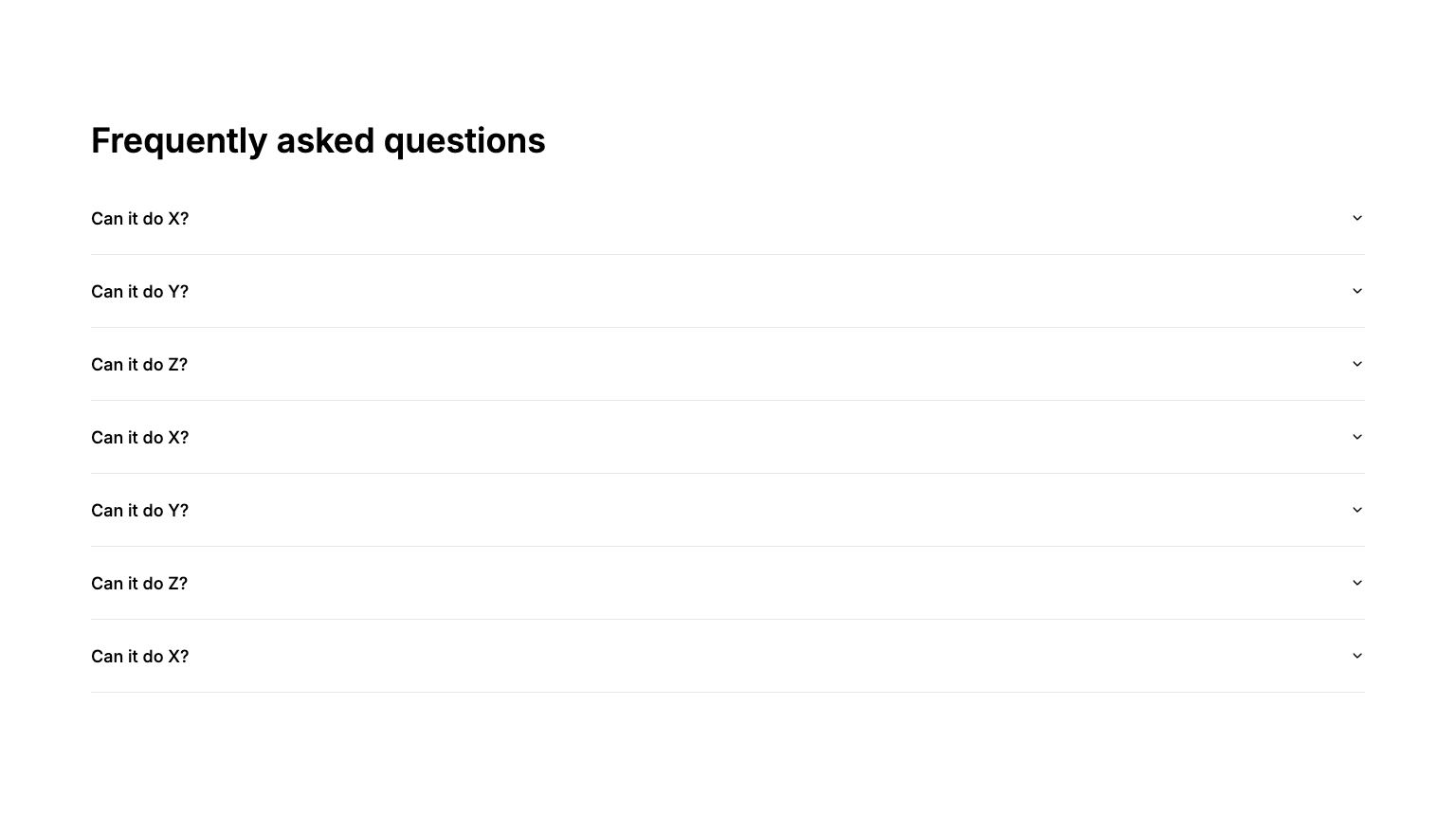Open the last 'Can it do X?' question text
This screenshot has height=814, width=1456.
140,657
